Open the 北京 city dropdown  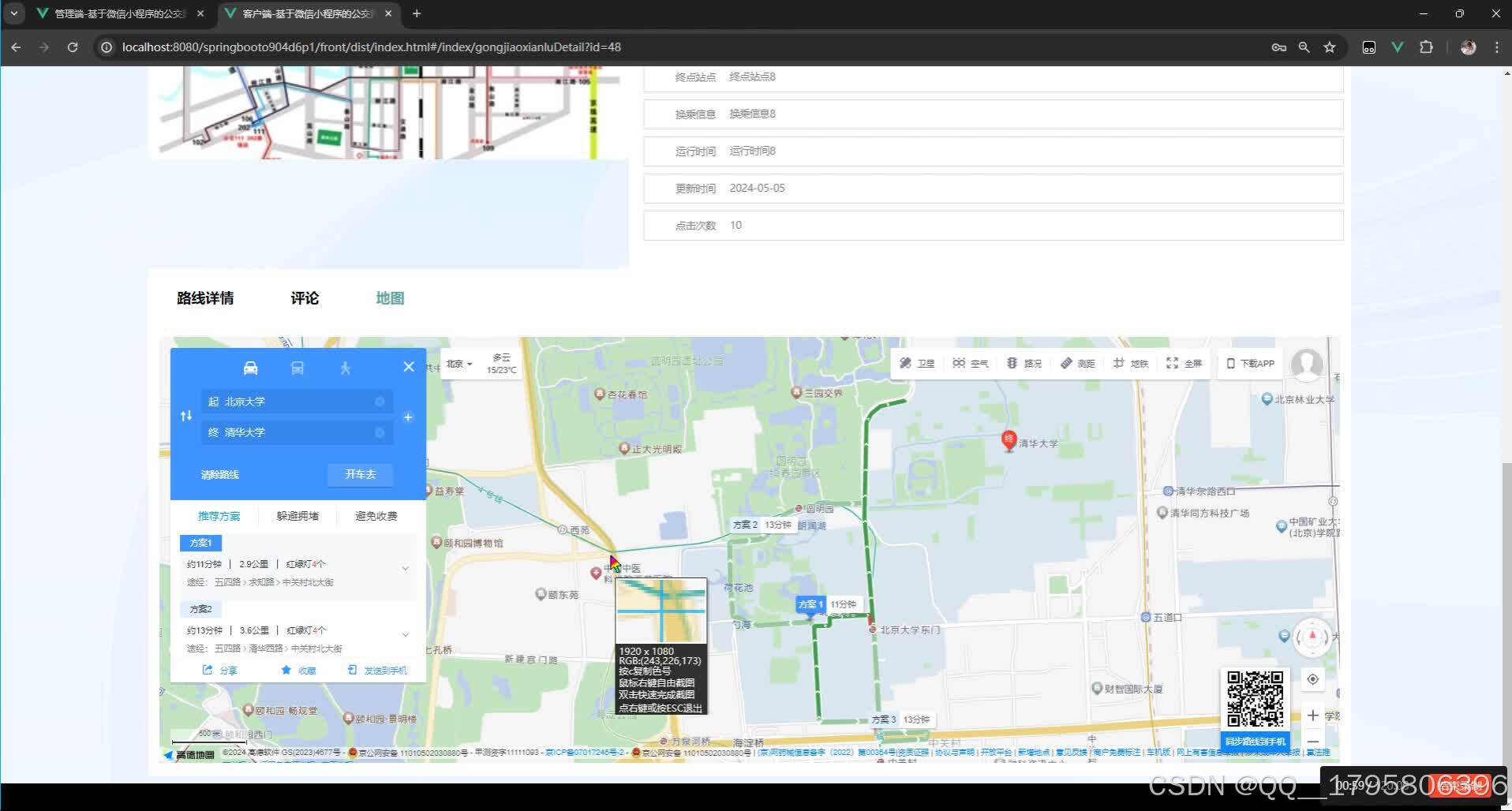tap(458, 364)
